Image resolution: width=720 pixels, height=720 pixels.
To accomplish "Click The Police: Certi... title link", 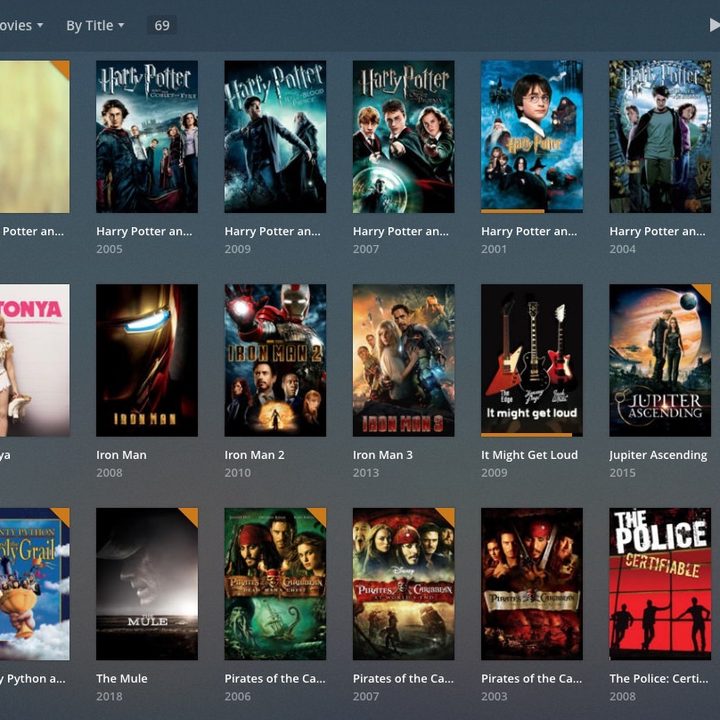I will (659, 678).
